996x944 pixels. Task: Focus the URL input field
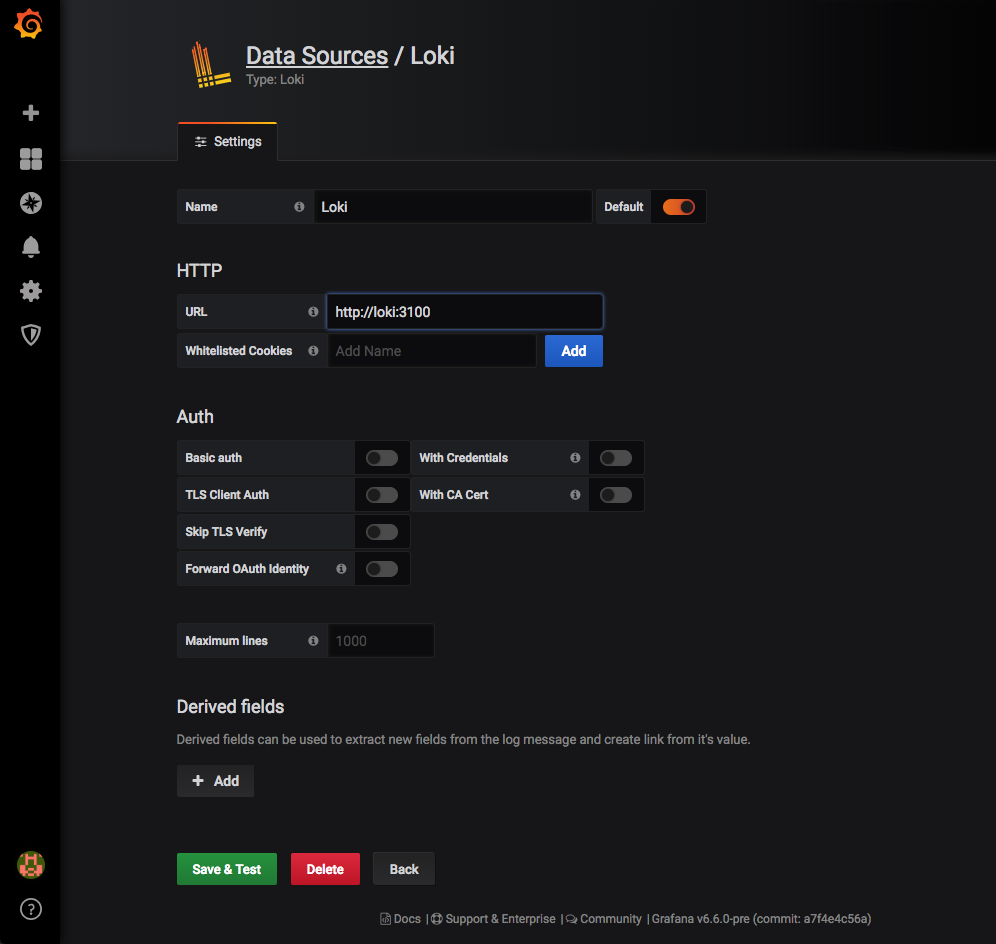pos(465,311)
